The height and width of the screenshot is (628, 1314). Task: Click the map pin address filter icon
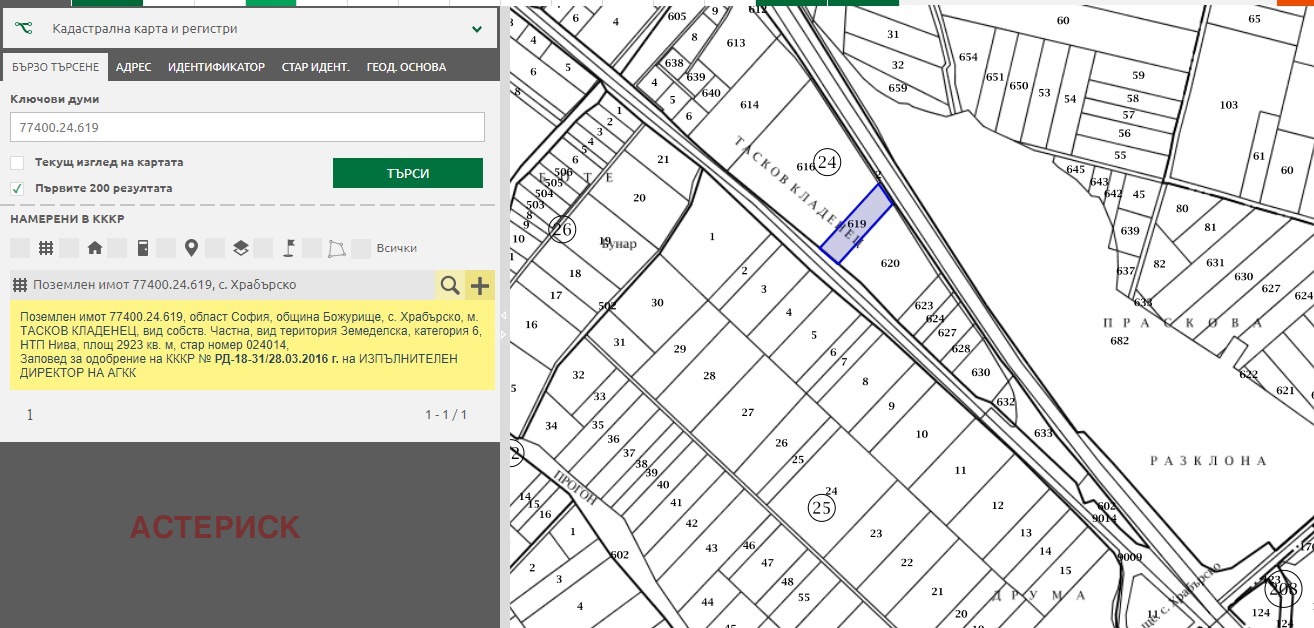click(x=191, y=248)
